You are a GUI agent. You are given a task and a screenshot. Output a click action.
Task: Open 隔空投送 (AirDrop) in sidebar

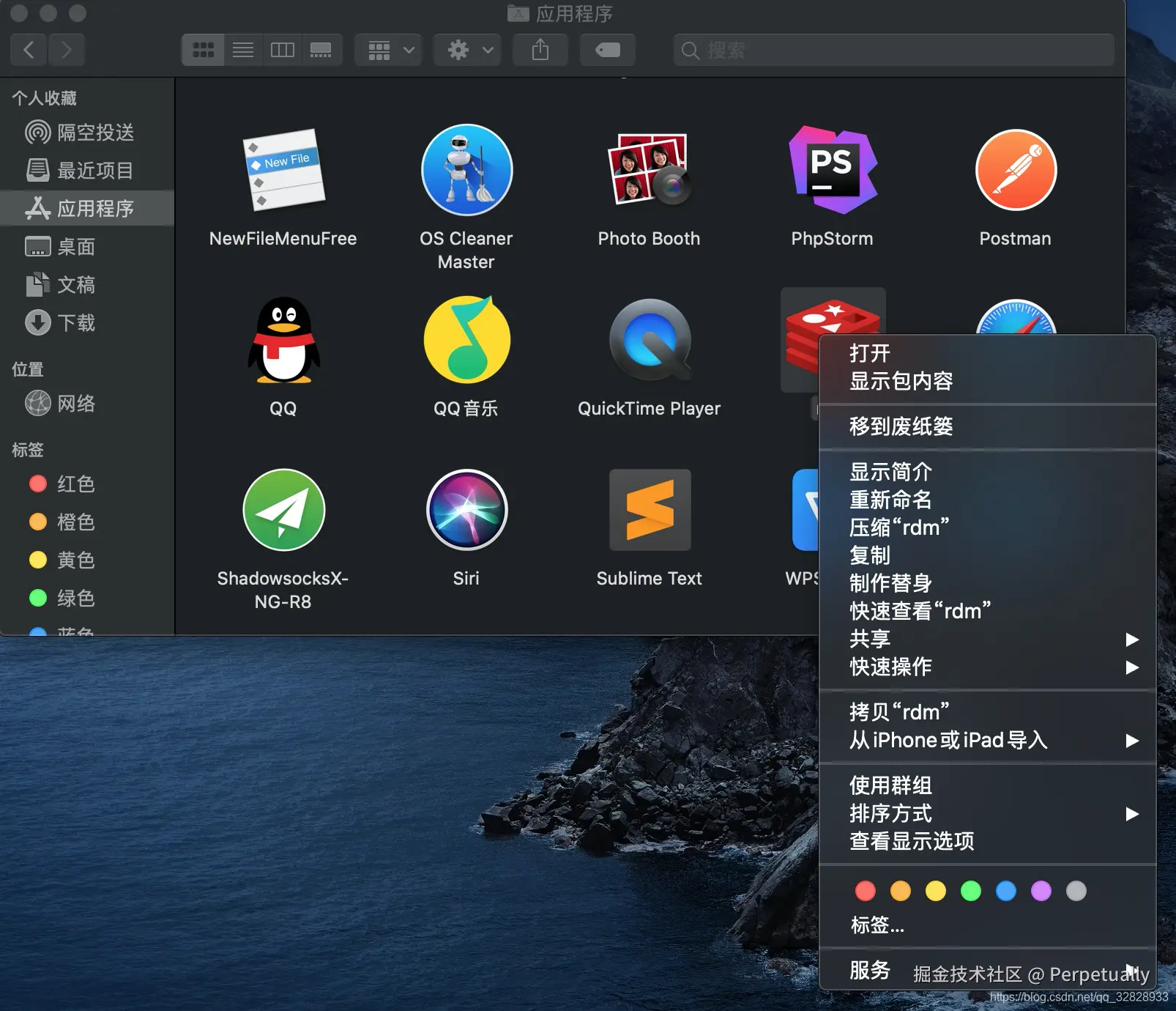(87, 133)
